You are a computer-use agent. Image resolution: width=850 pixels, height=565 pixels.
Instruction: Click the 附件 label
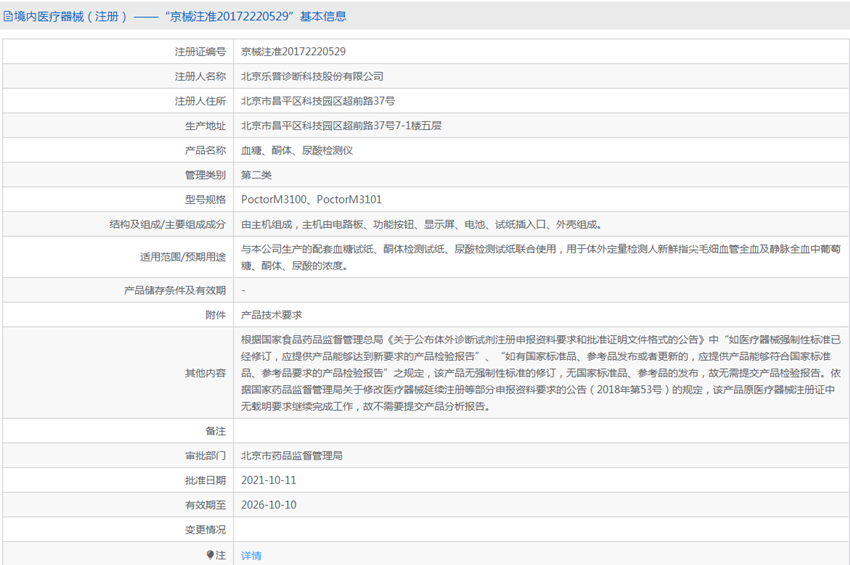click(x=215, y=315)
